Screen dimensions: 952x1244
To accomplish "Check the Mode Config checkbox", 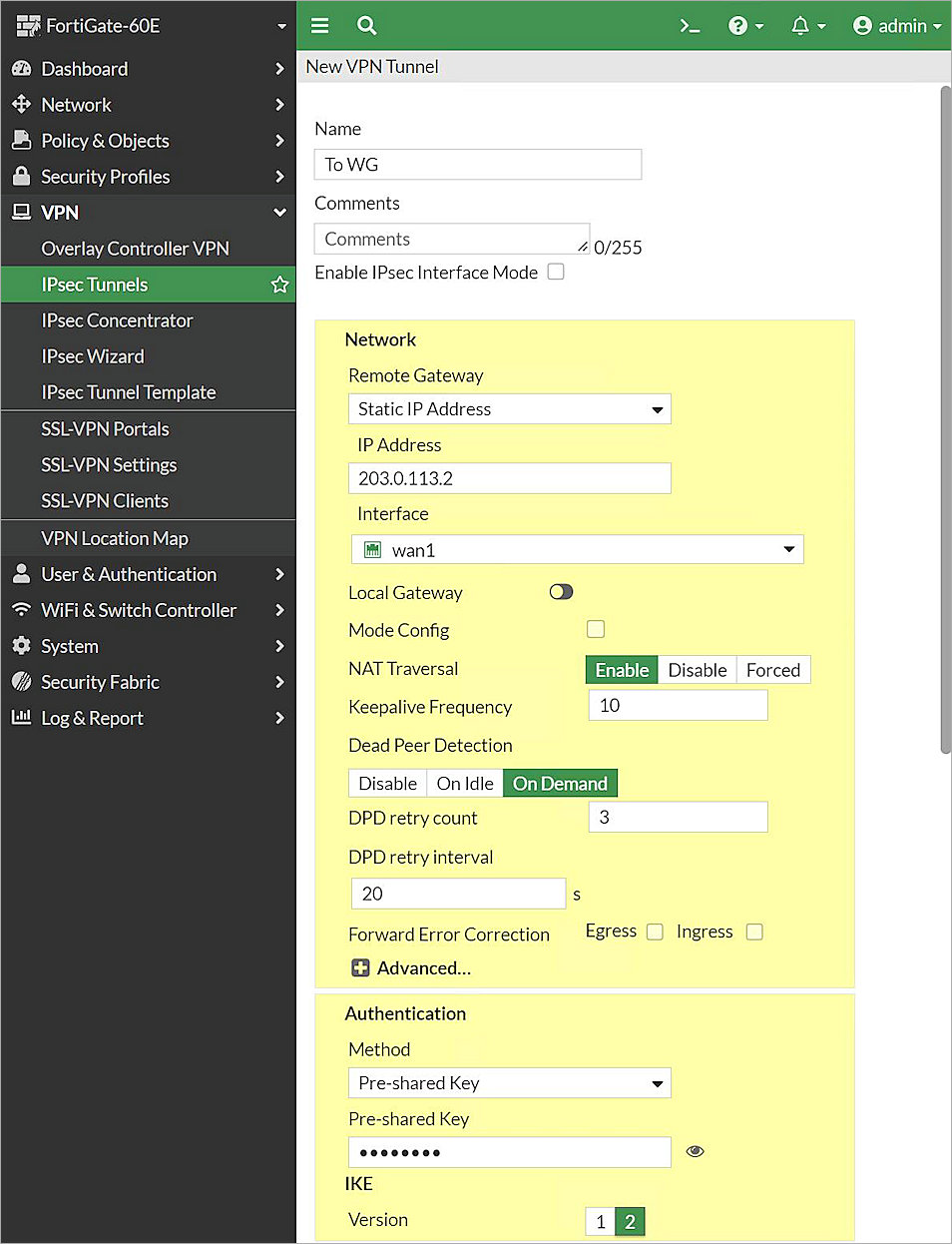I will (596, 629).
